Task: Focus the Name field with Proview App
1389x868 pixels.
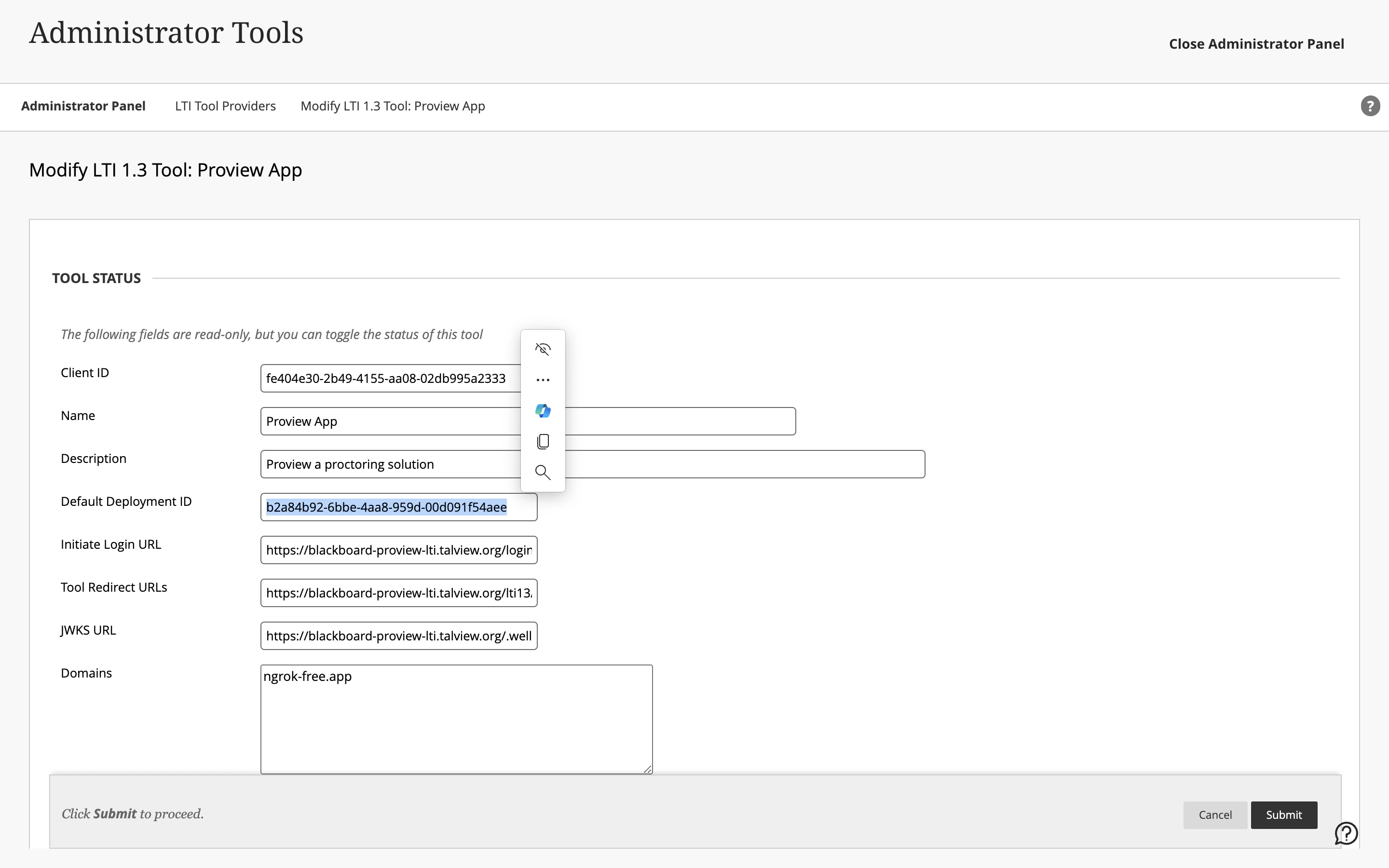Action: click(390, 421)
